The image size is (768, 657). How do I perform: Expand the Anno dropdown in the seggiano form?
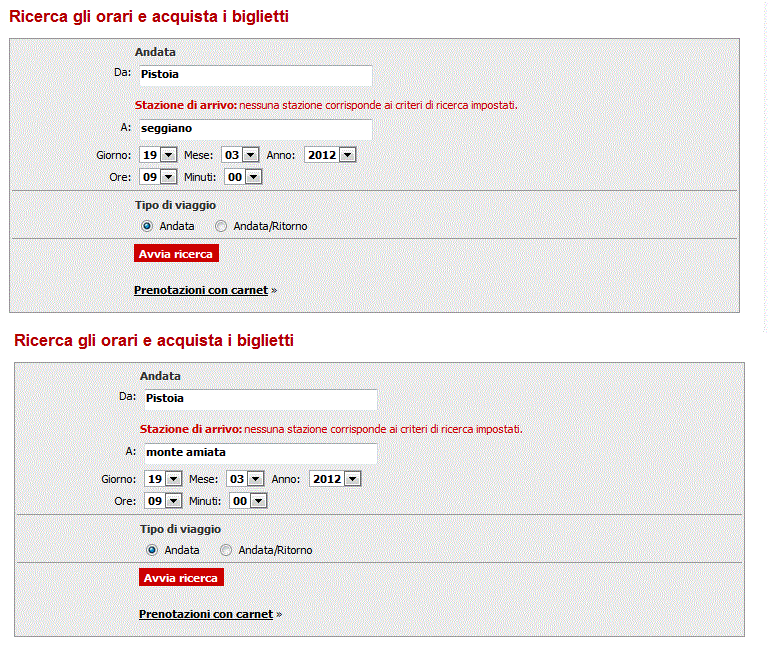330,155
